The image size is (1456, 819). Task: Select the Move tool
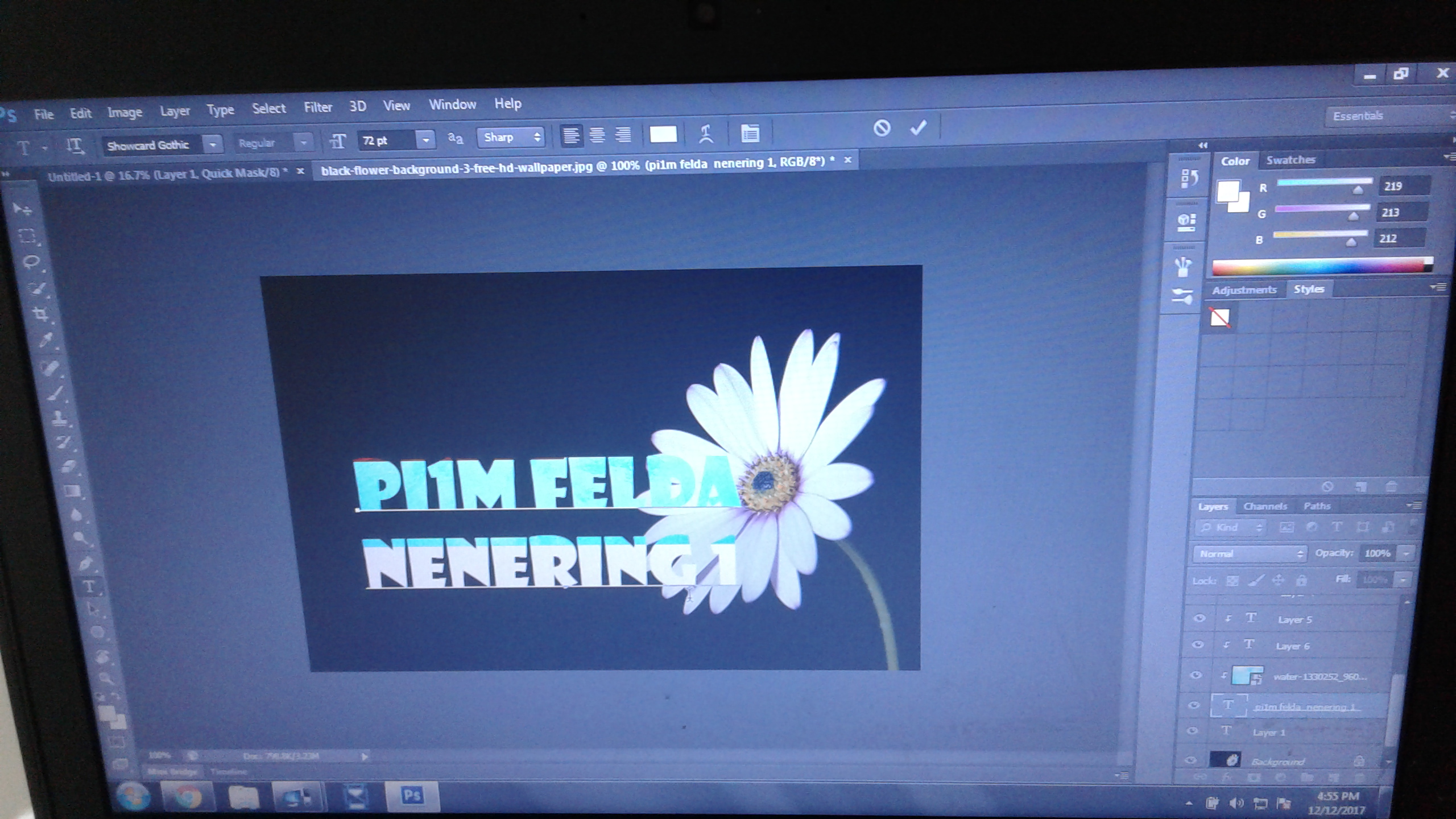pos(23,209)
